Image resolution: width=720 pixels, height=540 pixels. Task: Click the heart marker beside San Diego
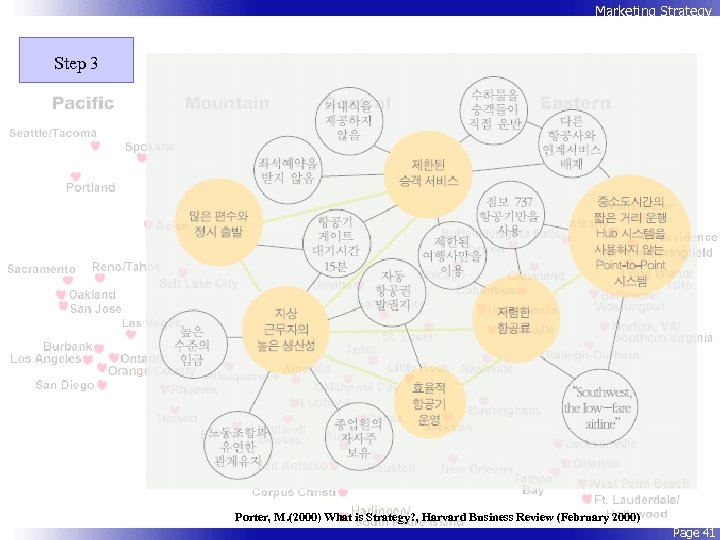tap(102, 385)
